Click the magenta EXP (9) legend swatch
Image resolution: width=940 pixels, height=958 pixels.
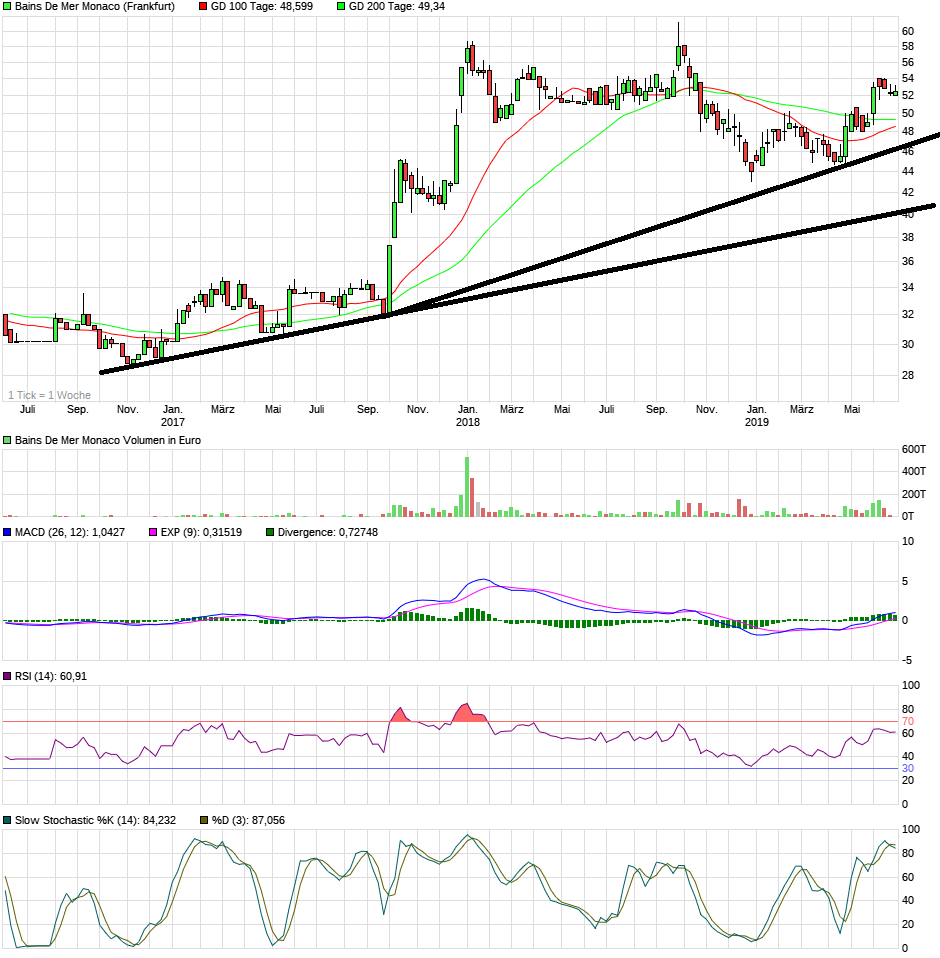click(153, 533)
